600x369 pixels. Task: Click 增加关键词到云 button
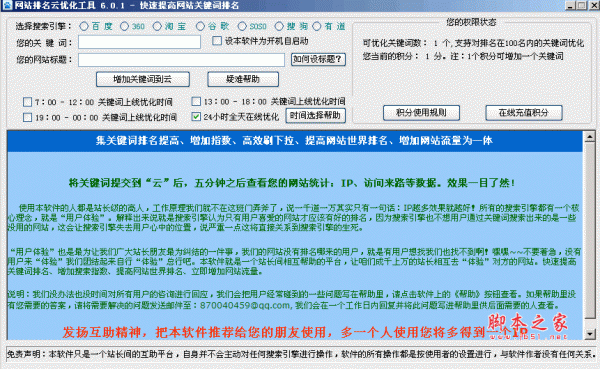(x=143, y=79)
